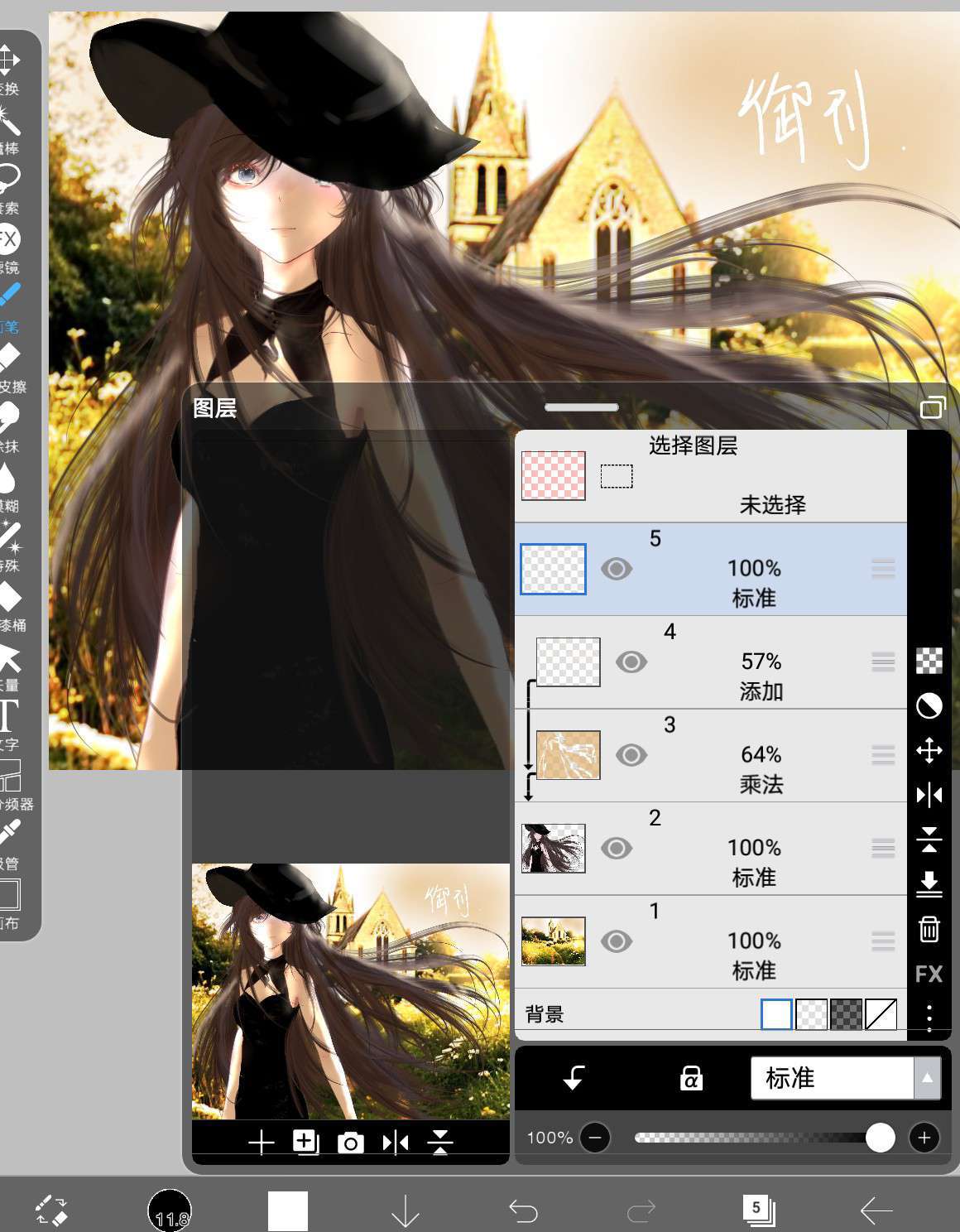Click the invert layer color icon

click(929, 706)
